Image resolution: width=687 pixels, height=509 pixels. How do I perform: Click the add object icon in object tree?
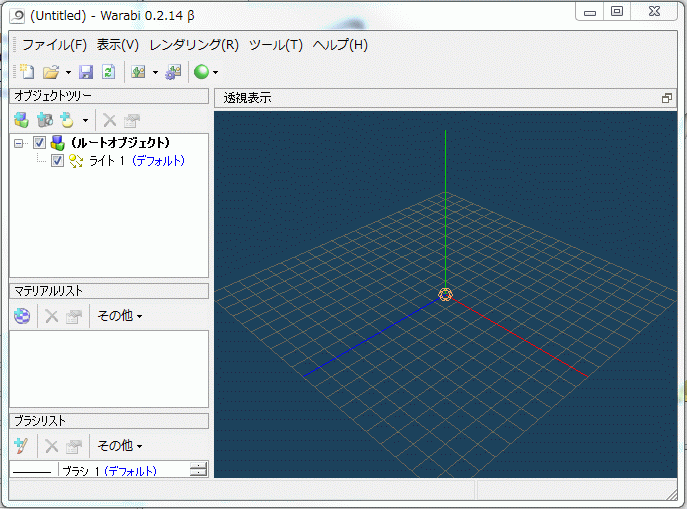point(22,120)
